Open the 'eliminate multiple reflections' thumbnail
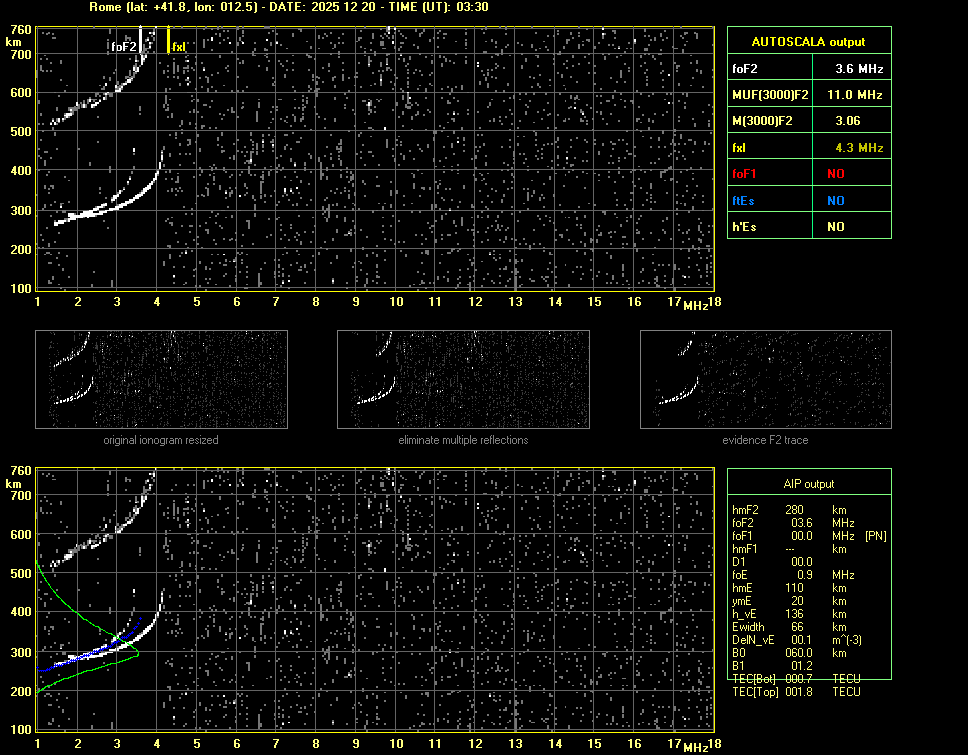The width and height of the screenshot is (968, 755). (x=463, y=380)
